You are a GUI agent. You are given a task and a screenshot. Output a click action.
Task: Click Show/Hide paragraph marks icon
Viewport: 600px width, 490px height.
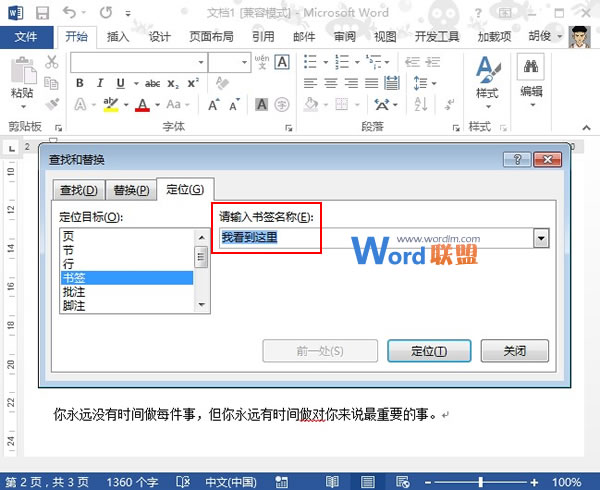click(x=449, y=104)
